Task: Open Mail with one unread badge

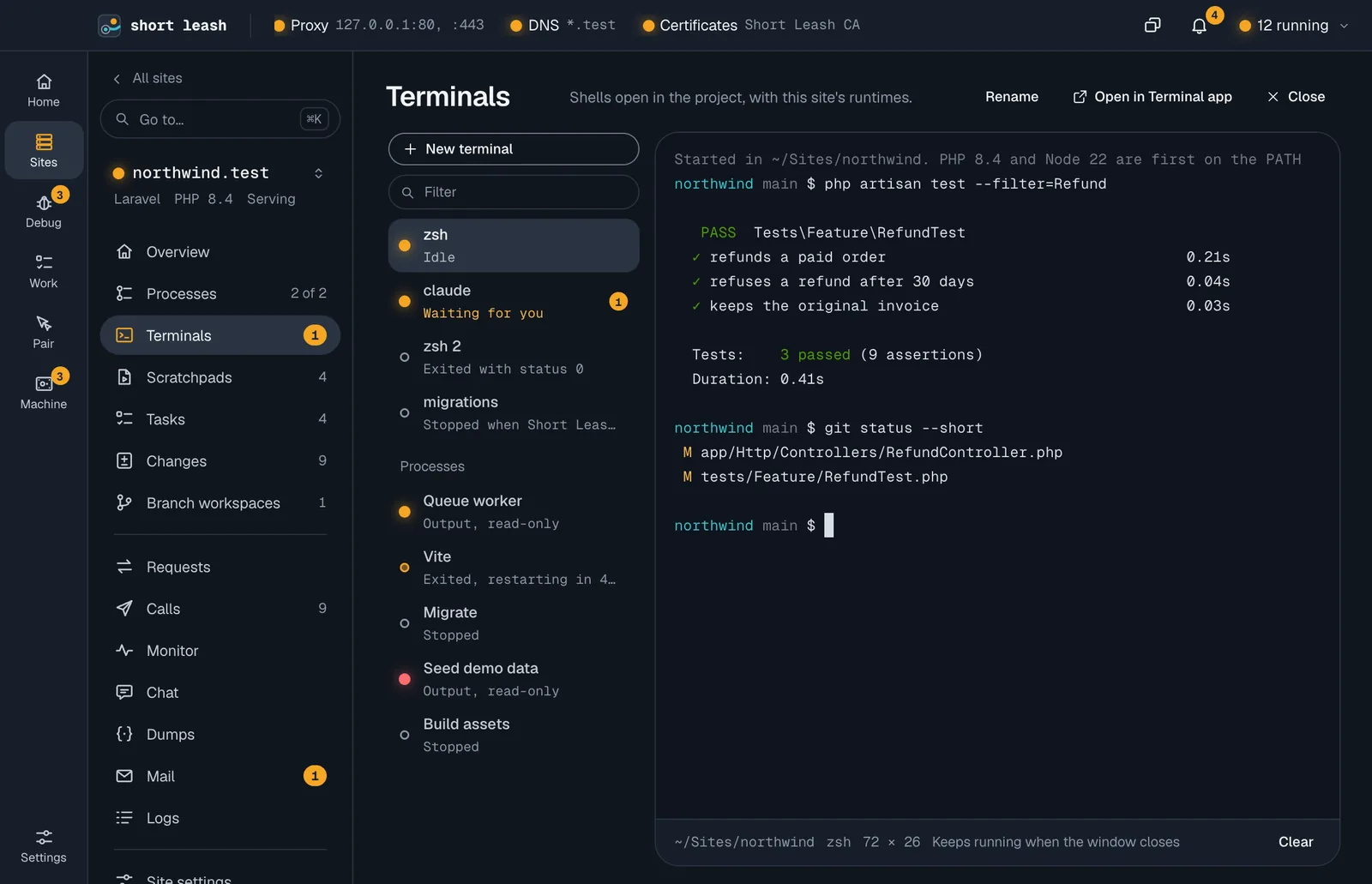Action: click(x=220, y=776)
